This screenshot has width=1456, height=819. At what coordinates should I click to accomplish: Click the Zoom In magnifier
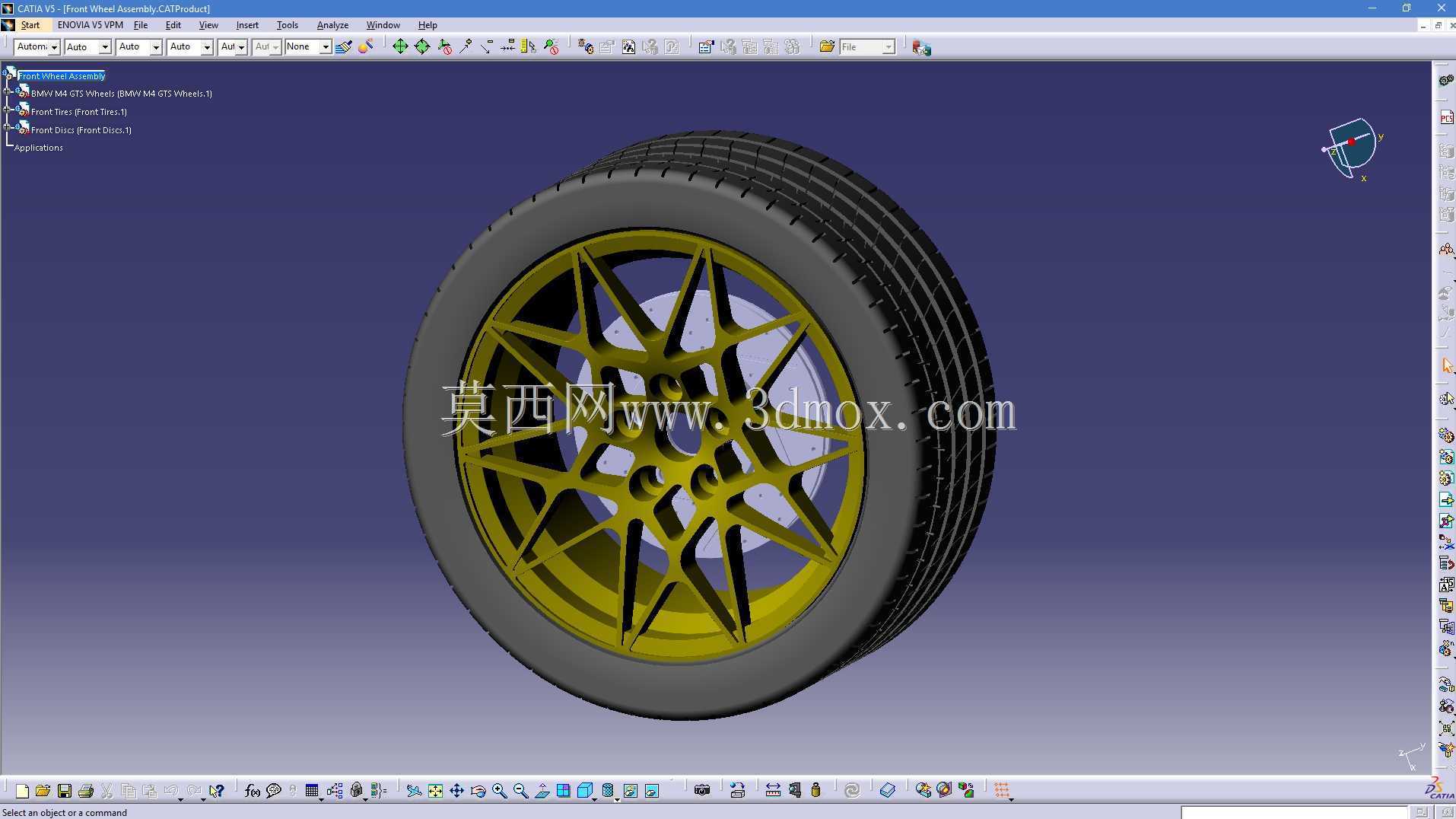pyautogui.click(x=499, y=791)
